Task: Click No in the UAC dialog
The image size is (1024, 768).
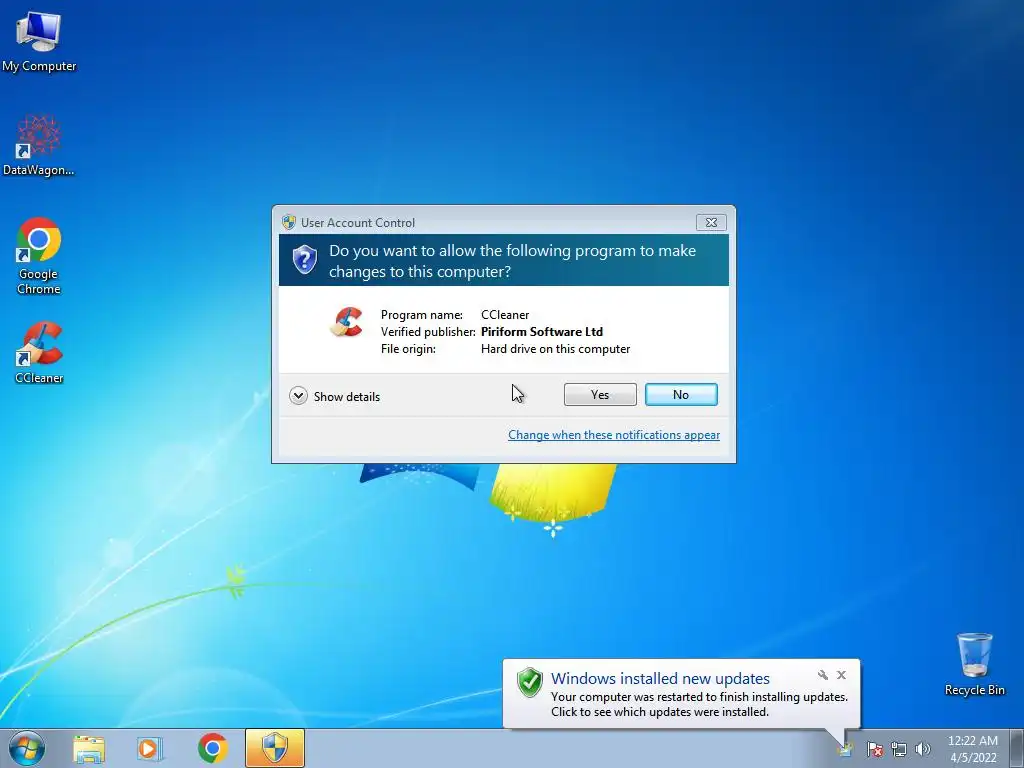Action: point(681,394)
